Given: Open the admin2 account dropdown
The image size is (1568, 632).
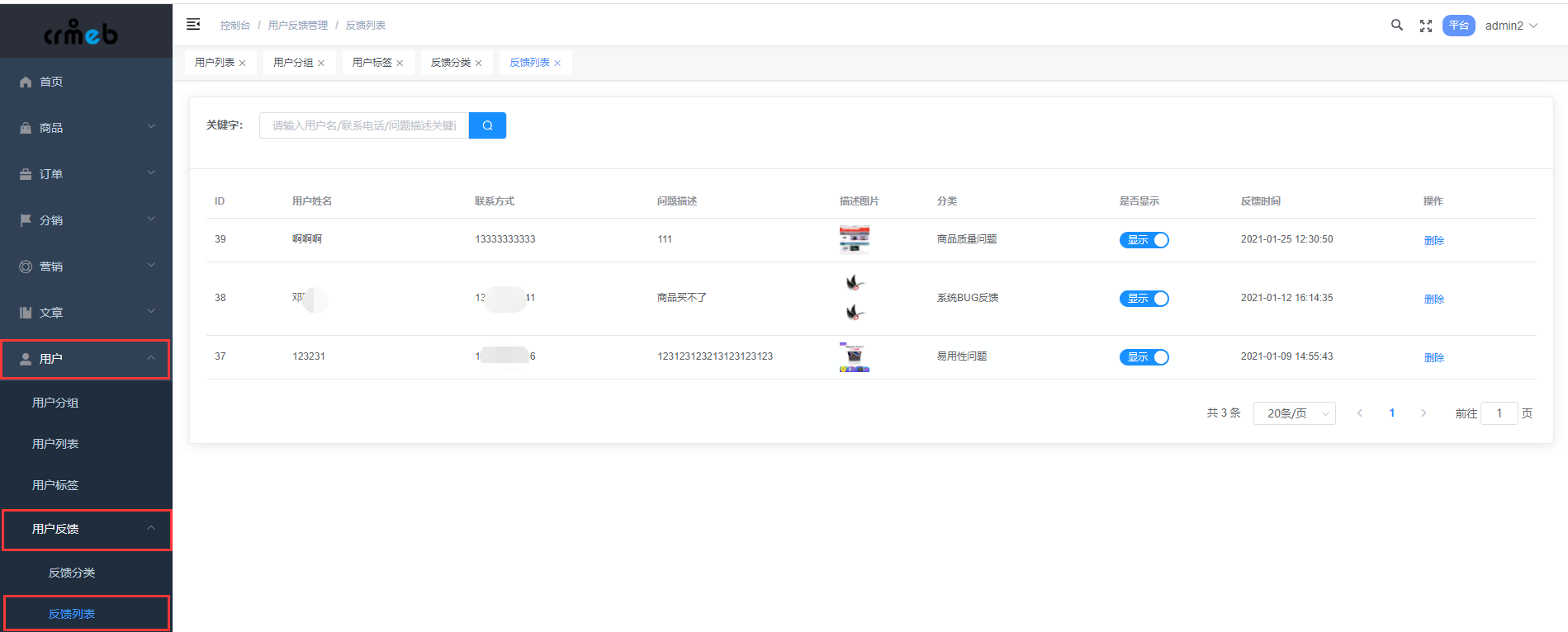Looking at the screenshot, I should [x=1511, y=26].
